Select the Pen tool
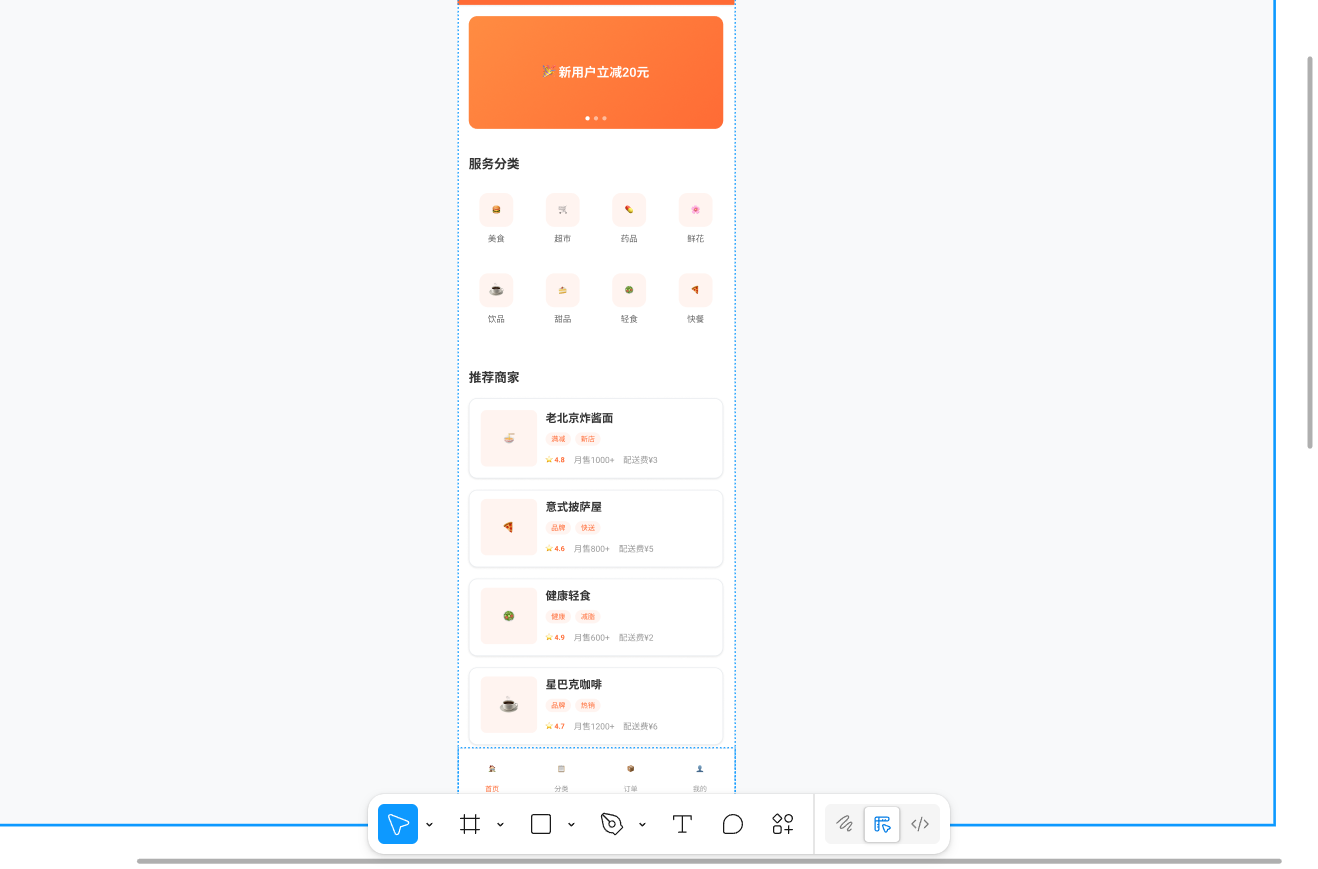This screenshot has width=1318, height=869. click(612, 824)
